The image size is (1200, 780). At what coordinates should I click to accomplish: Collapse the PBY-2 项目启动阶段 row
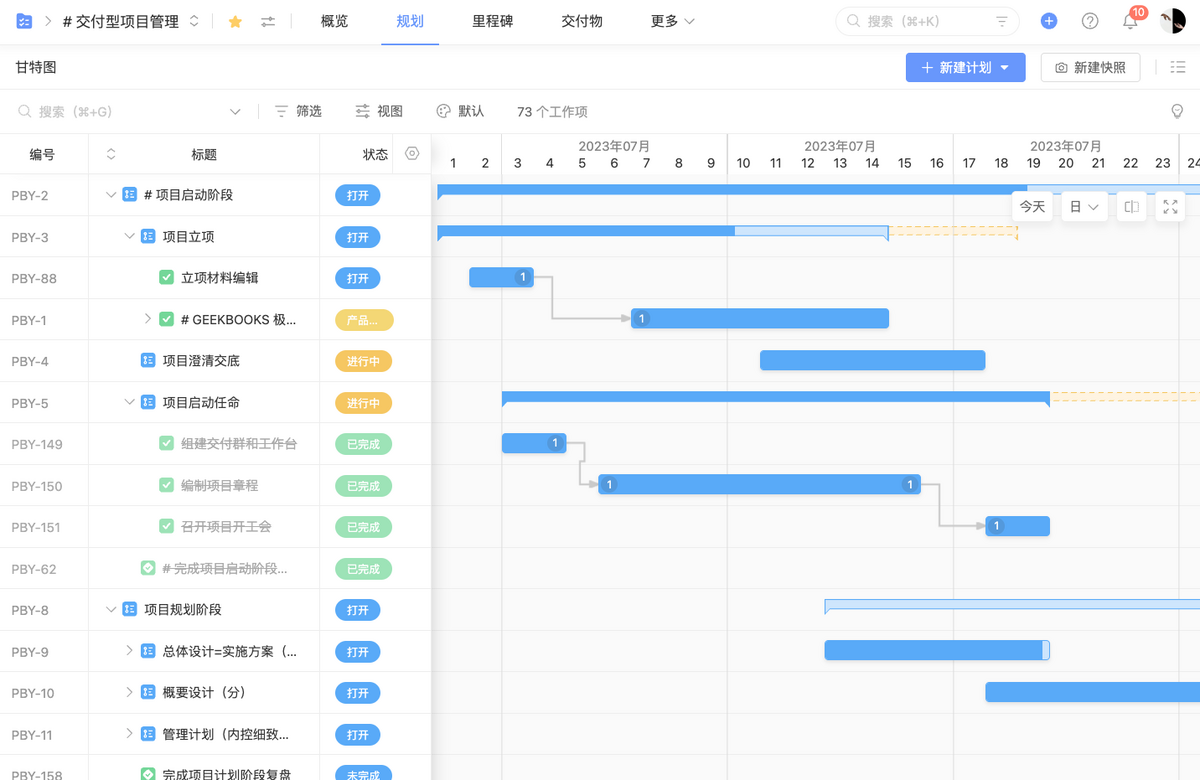[112, 195]
